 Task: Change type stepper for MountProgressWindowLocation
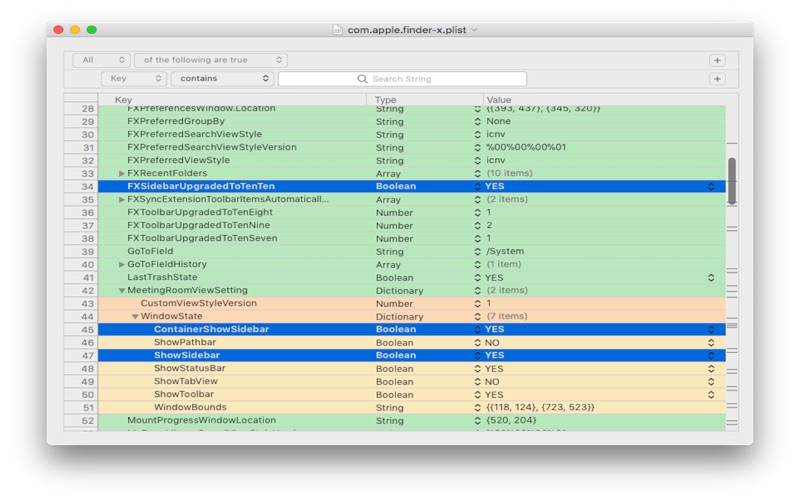coord(478,420)
